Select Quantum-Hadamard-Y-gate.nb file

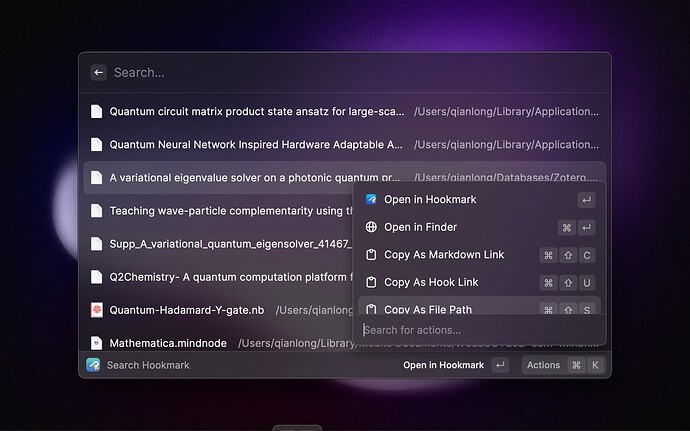click(x=219, y=310)
